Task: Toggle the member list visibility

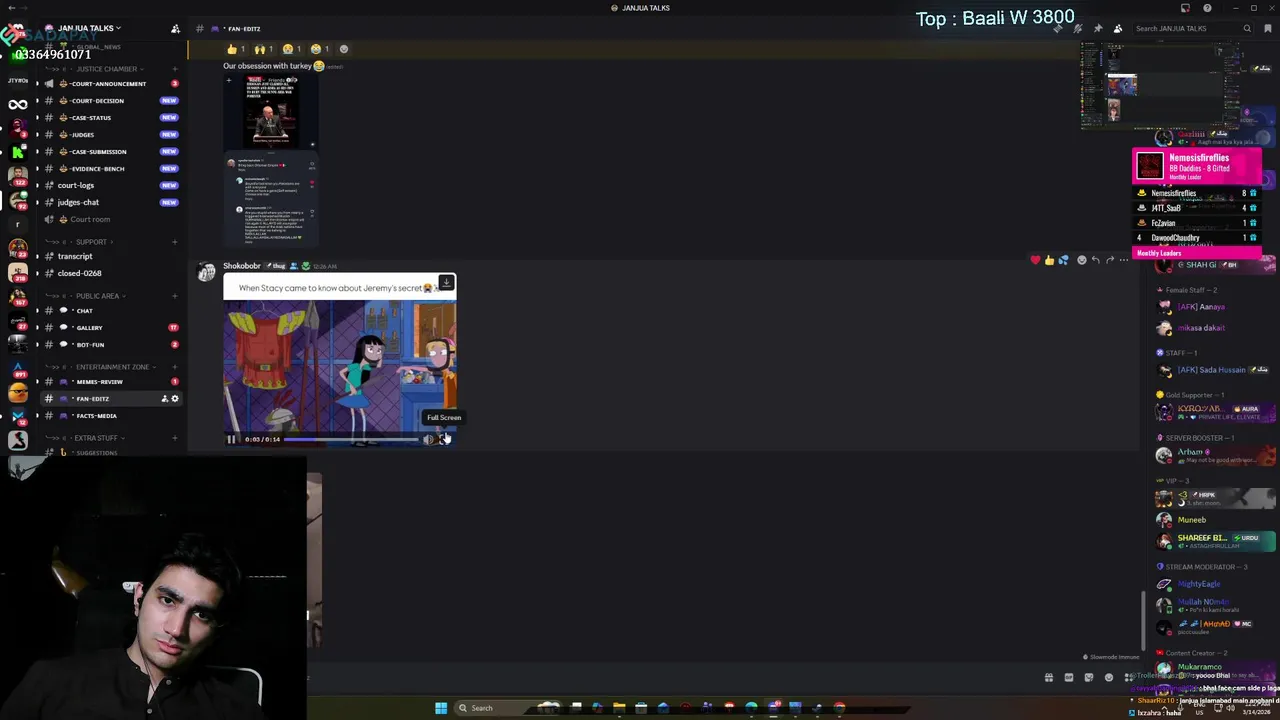Action: (x=1118, y=28)
